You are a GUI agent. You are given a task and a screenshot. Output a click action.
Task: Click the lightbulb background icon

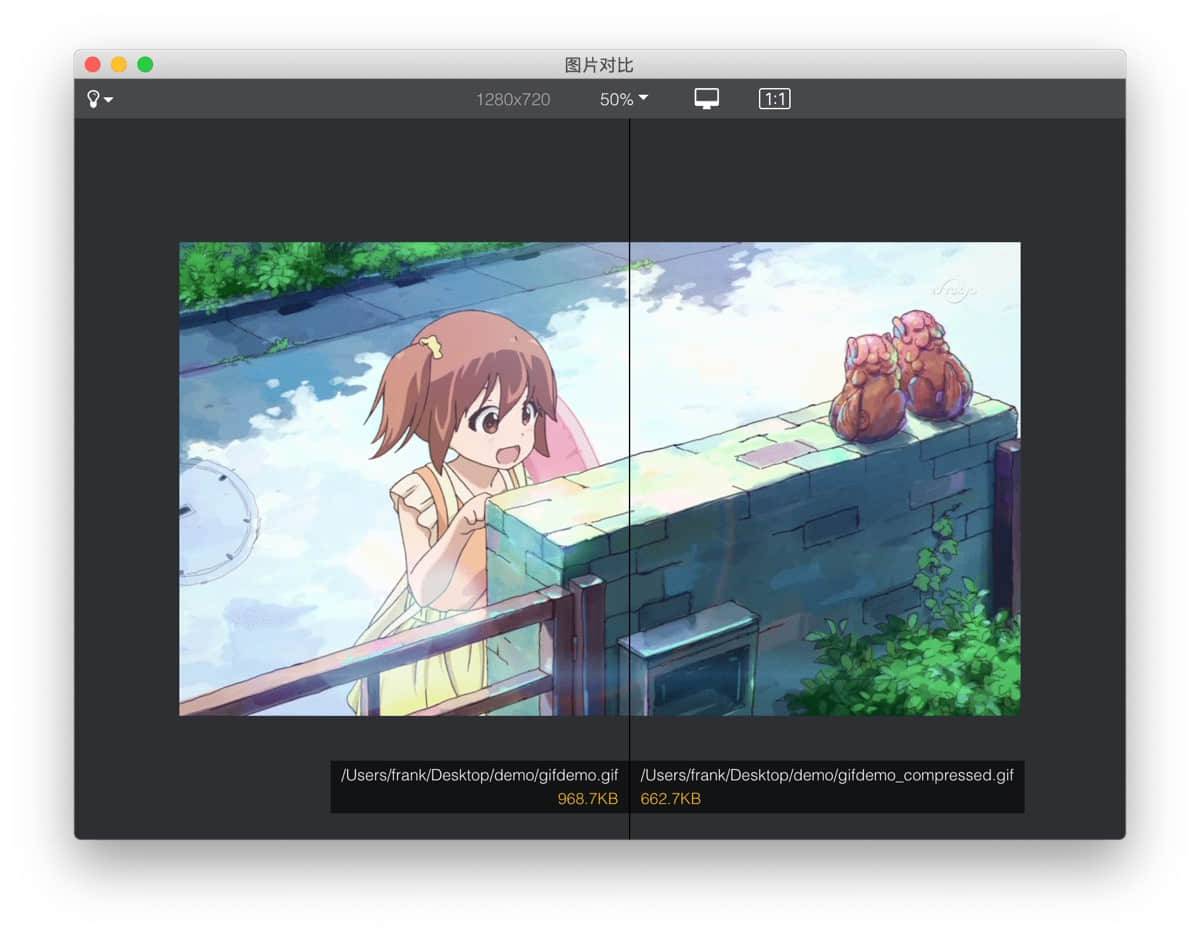click(x=94, y=99)
